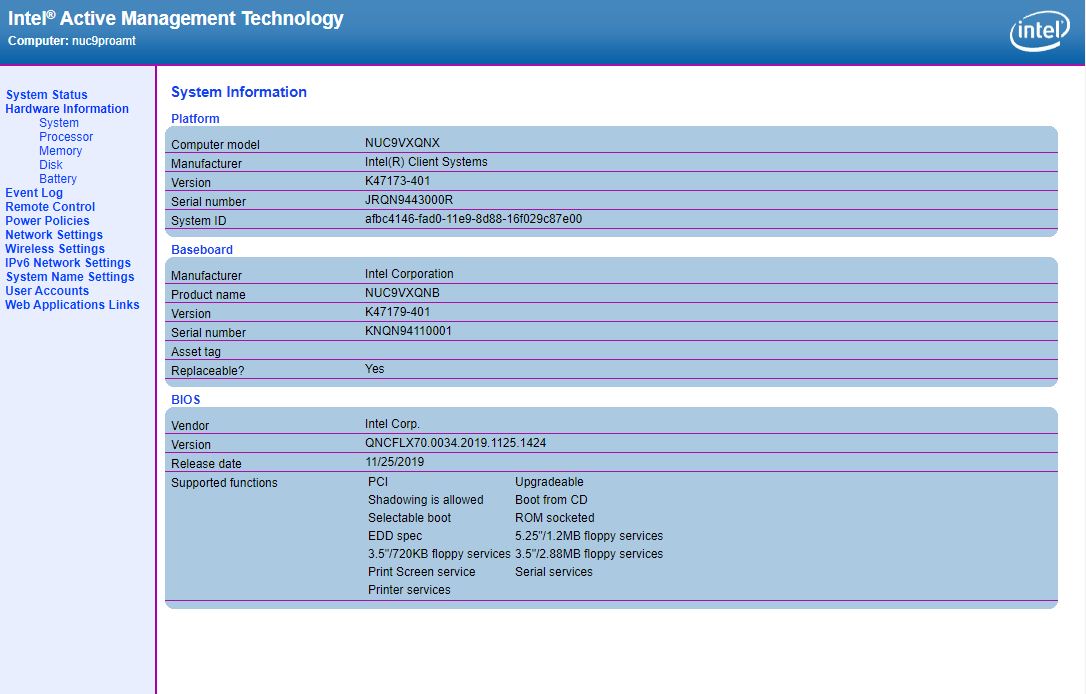
Task: Manage User Accounts
Action: (47, 291)
